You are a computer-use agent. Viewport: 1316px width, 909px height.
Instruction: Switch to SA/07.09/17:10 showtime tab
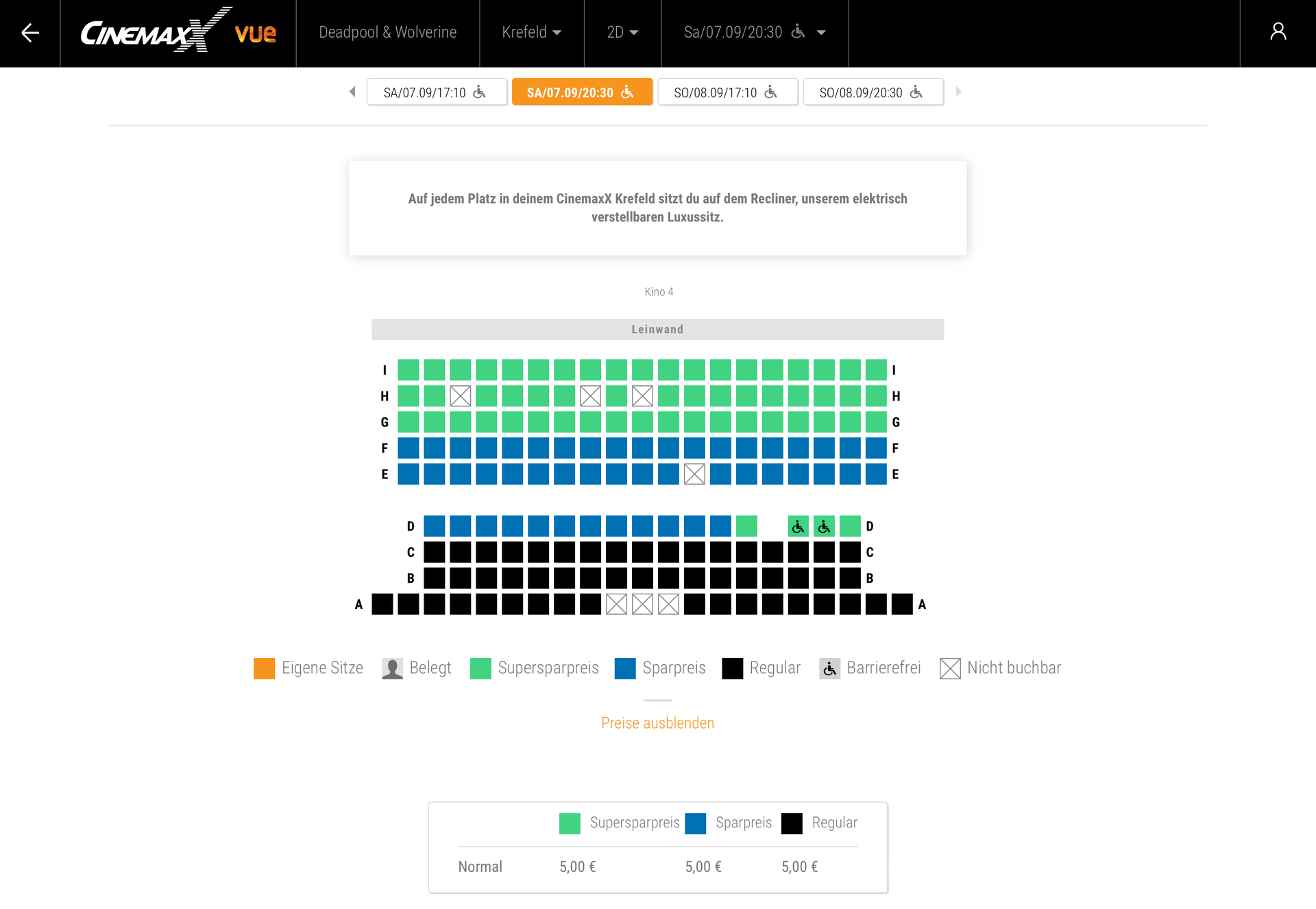[437, 92]
